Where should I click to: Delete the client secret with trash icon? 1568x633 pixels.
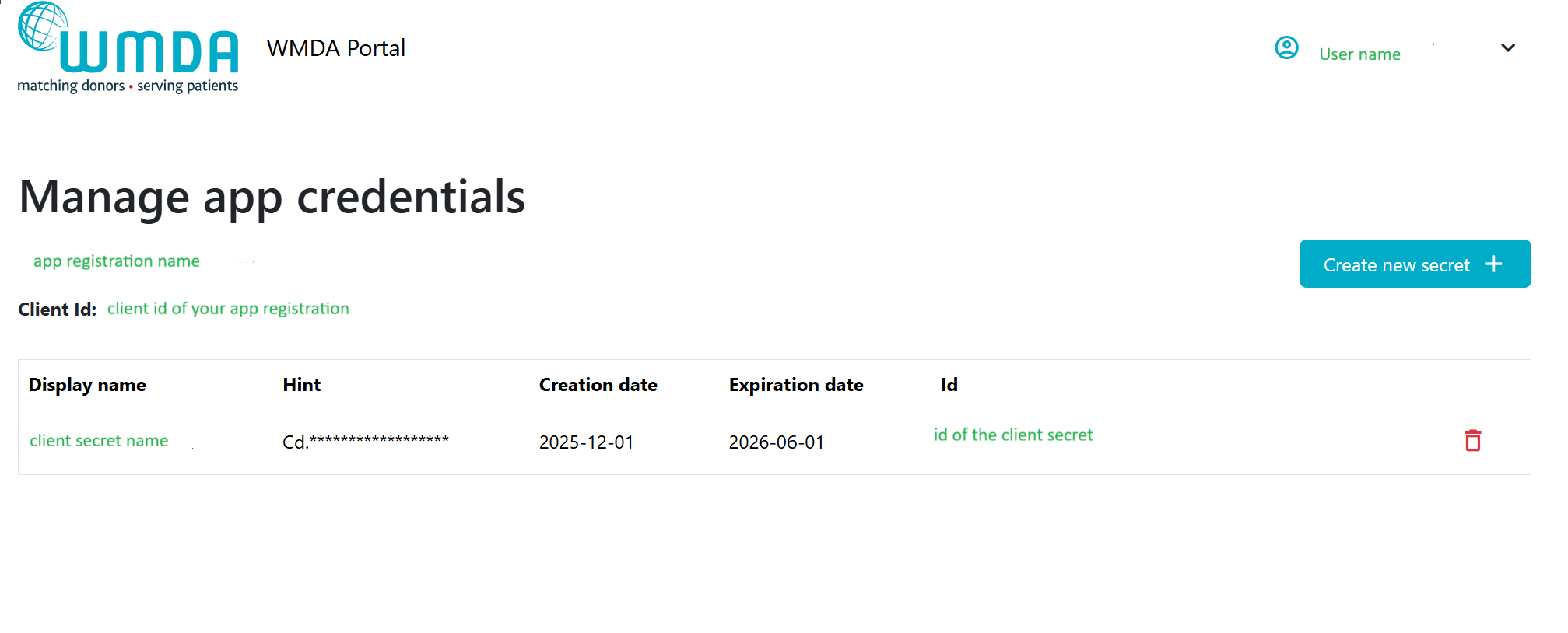1472,441
